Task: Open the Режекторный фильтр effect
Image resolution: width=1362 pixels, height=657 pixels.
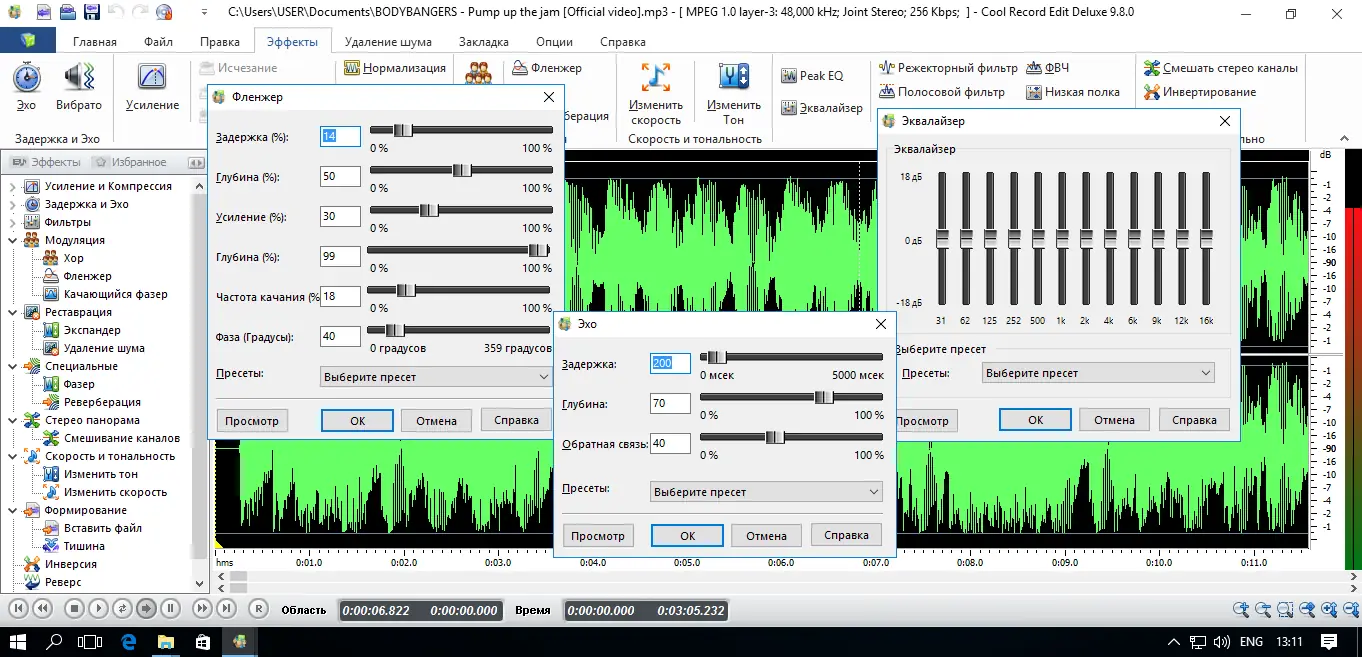Action: point(948,68)
